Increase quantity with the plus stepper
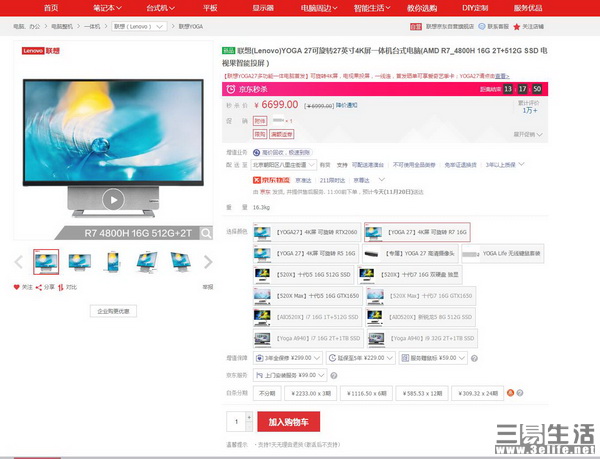600x459 pixels. pos(249,417)
